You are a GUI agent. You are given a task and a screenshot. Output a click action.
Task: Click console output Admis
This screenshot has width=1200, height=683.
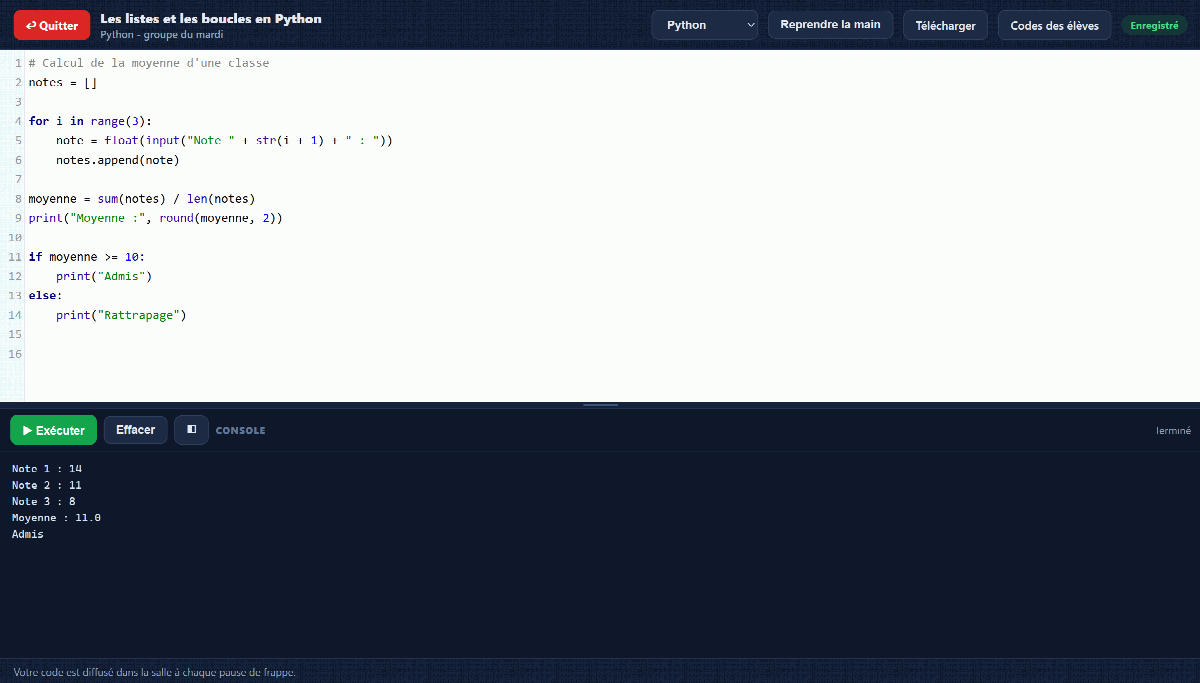pyautogui.click(x=28, y=534)
